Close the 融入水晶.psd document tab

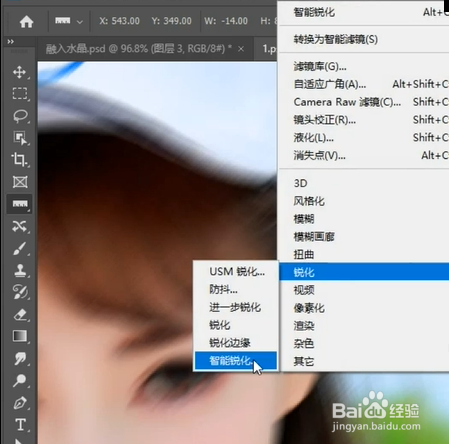241,49
